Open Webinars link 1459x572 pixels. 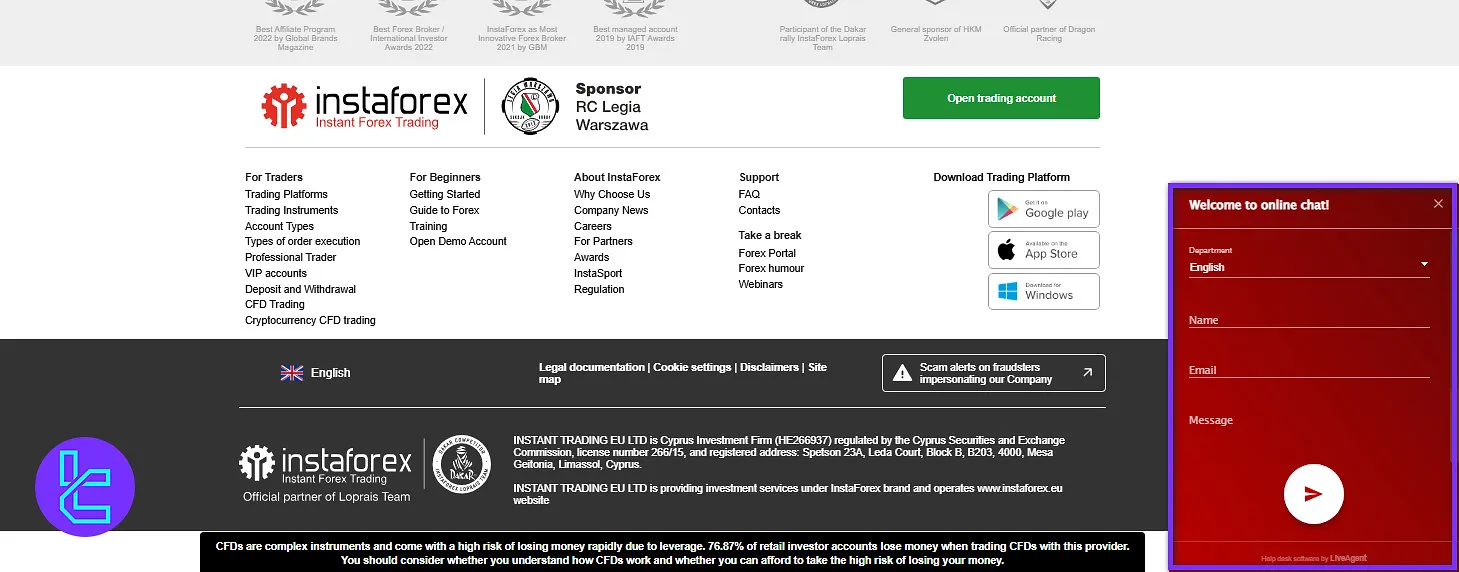point(761,284)
